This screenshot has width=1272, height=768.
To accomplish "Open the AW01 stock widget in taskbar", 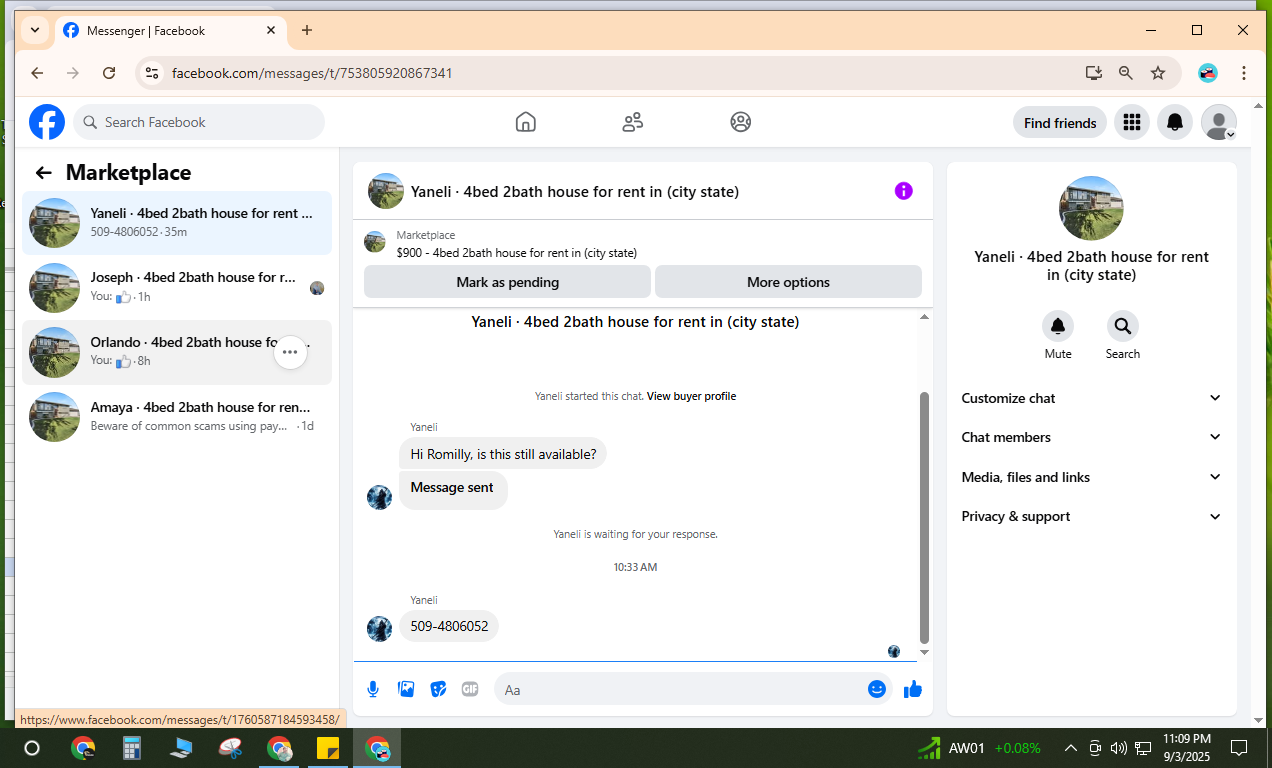I will pos(980,748).
